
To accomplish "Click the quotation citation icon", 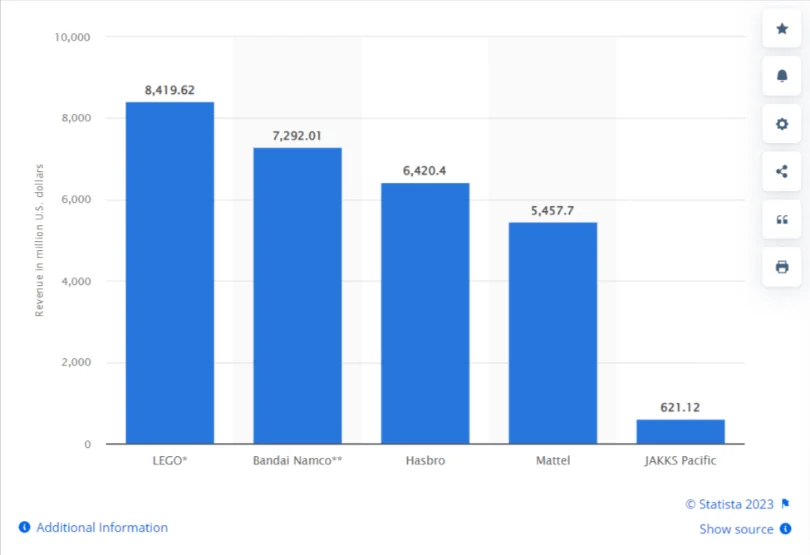I will tap(782, 220).
